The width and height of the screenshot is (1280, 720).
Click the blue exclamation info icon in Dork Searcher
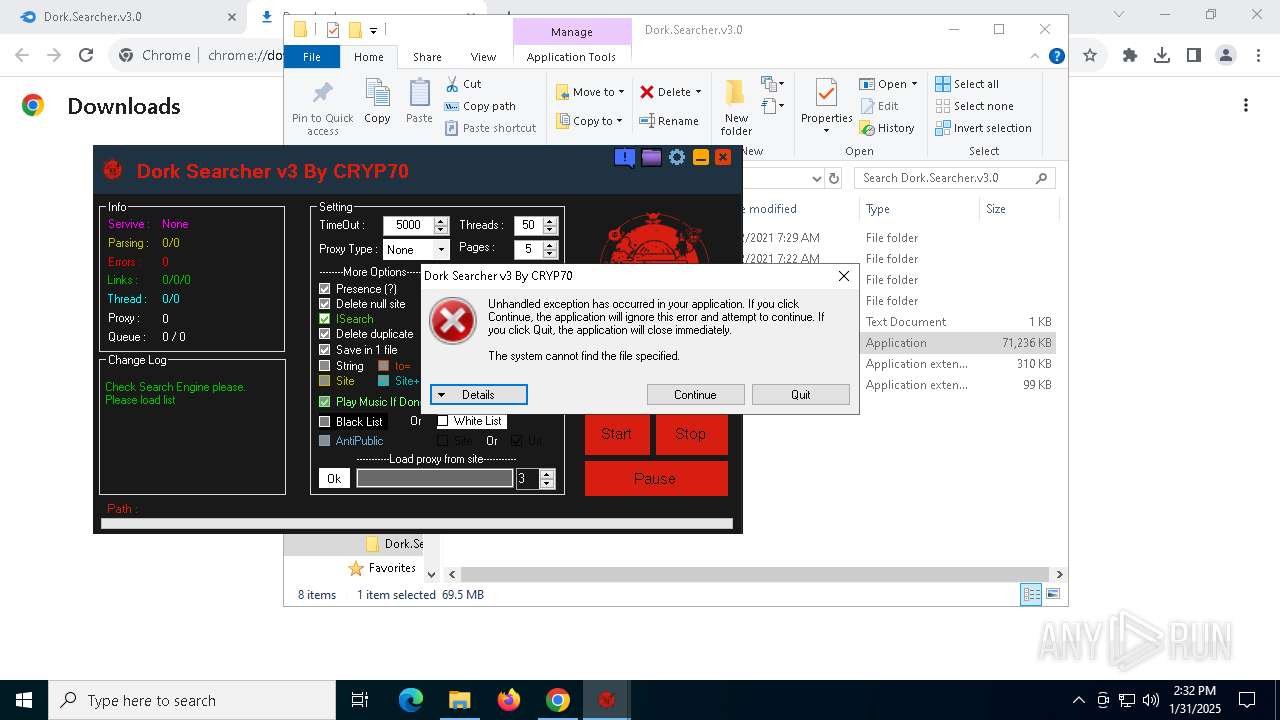point(625,158)
